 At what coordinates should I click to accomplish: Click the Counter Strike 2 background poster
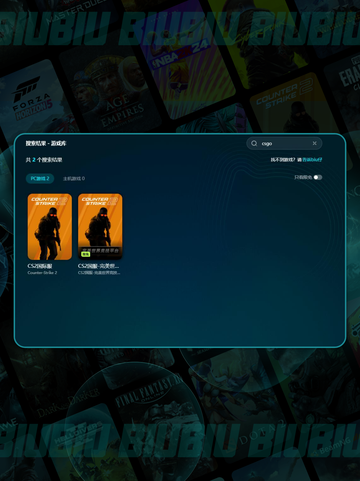(292, 103)
